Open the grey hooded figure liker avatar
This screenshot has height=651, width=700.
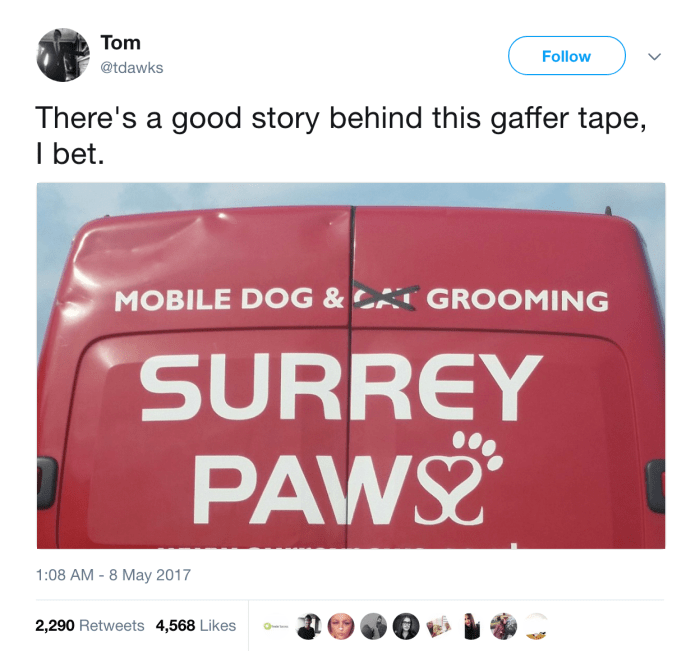click(x=373, y=626)
